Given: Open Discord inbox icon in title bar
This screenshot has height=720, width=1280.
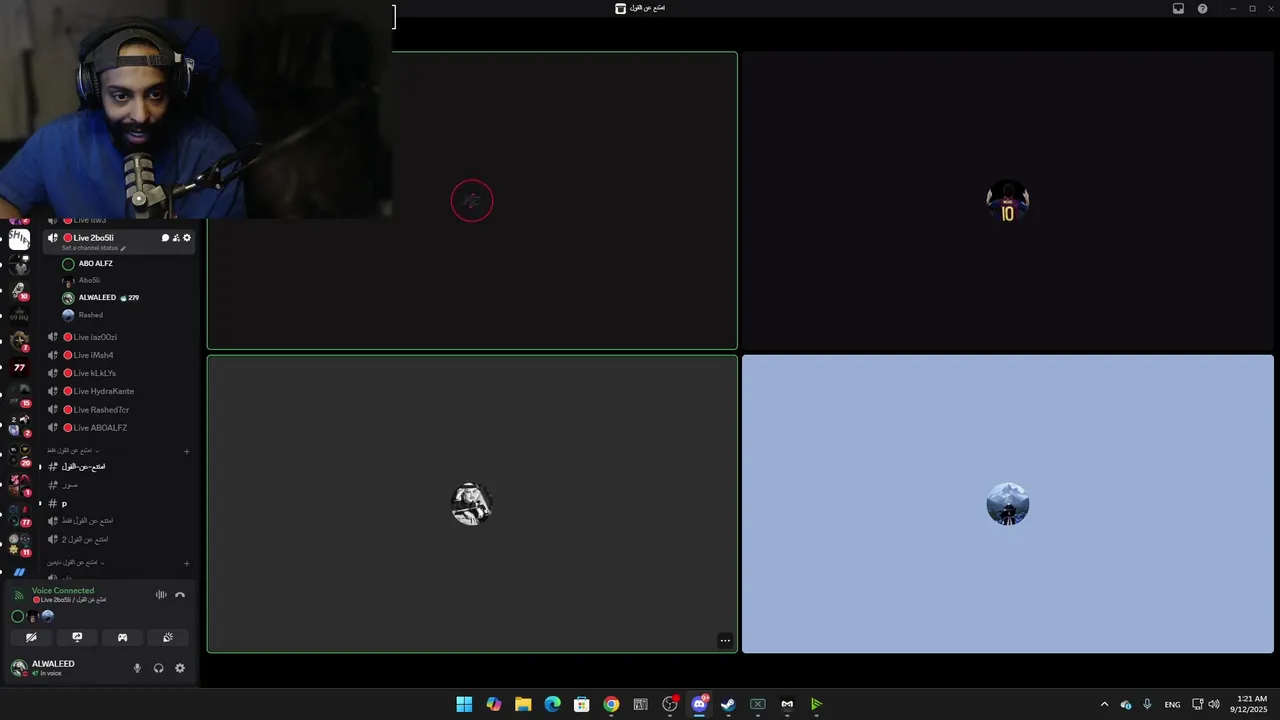Looking at the screenshot, I should pos(1178,8).
